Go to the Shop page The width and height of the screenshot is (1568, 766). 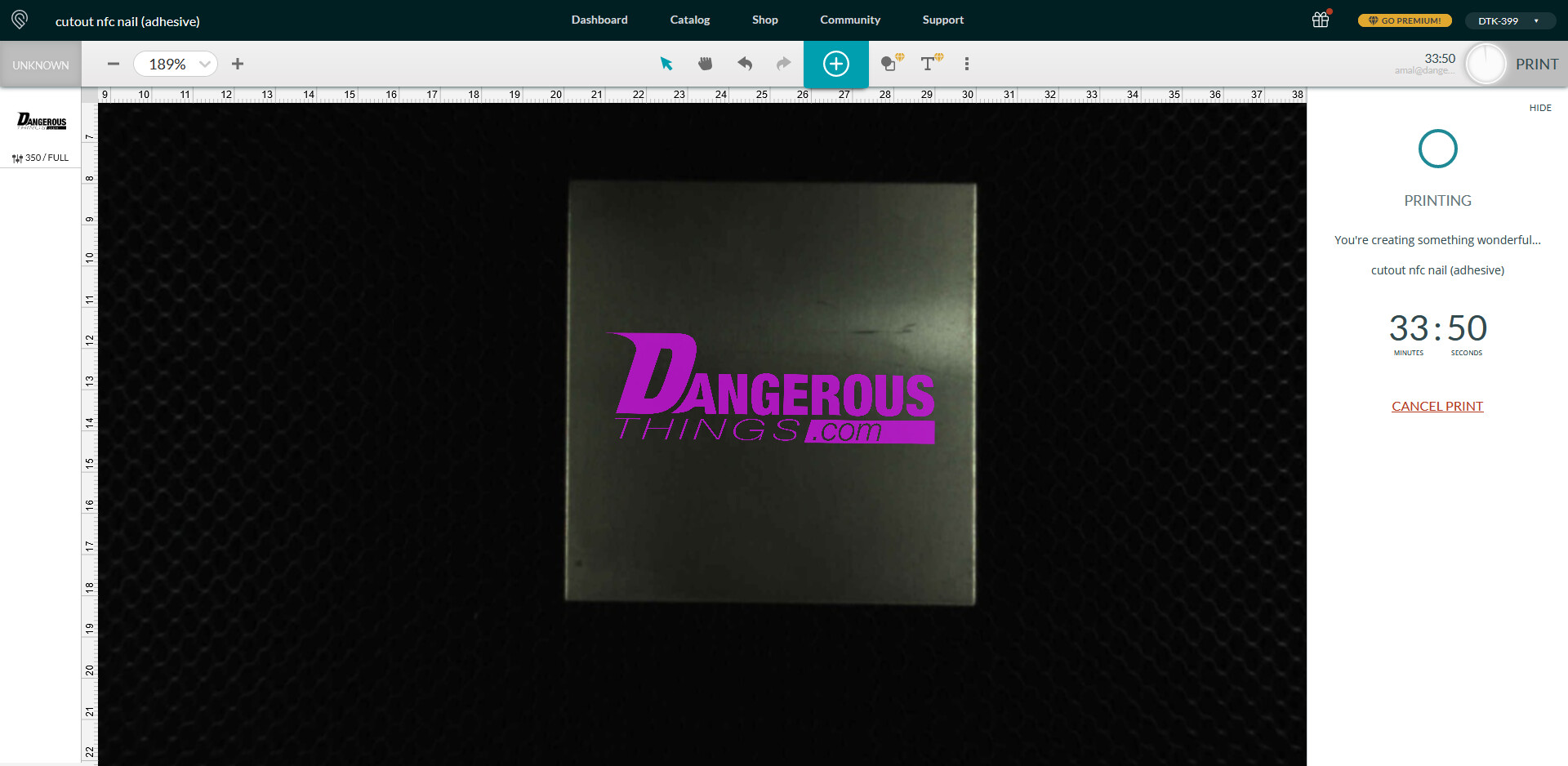point(765,20)
